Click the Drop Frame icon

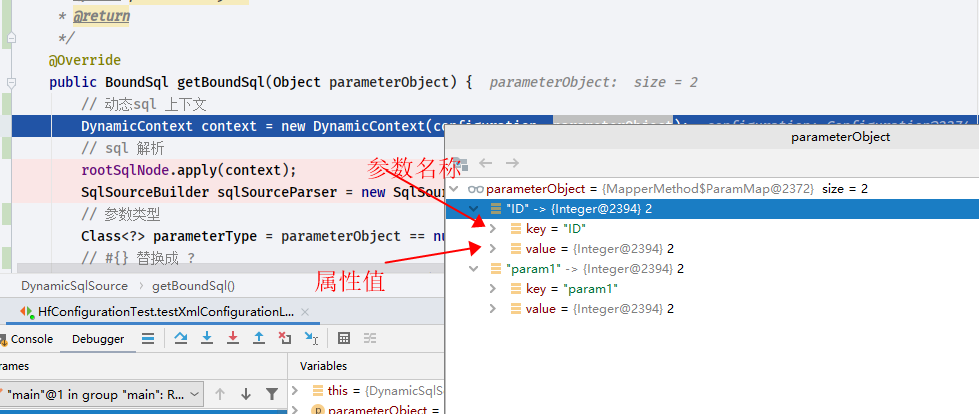point(285,338)
